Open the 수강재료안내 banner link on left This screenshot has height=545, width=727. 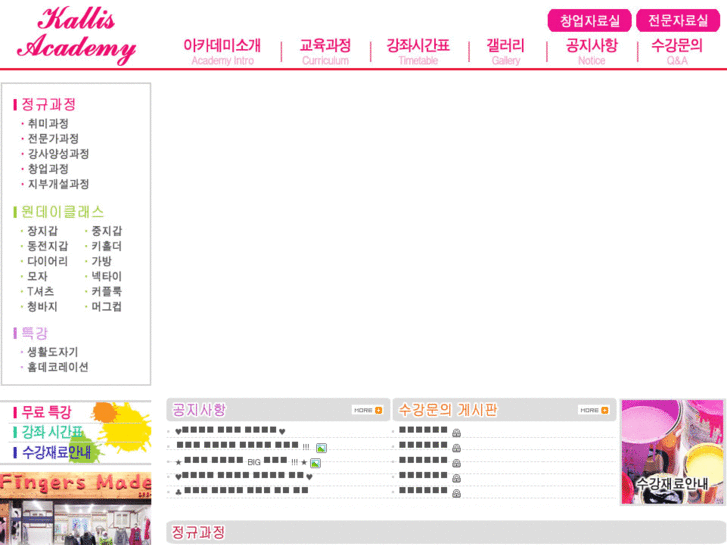(x=57, y=452)
